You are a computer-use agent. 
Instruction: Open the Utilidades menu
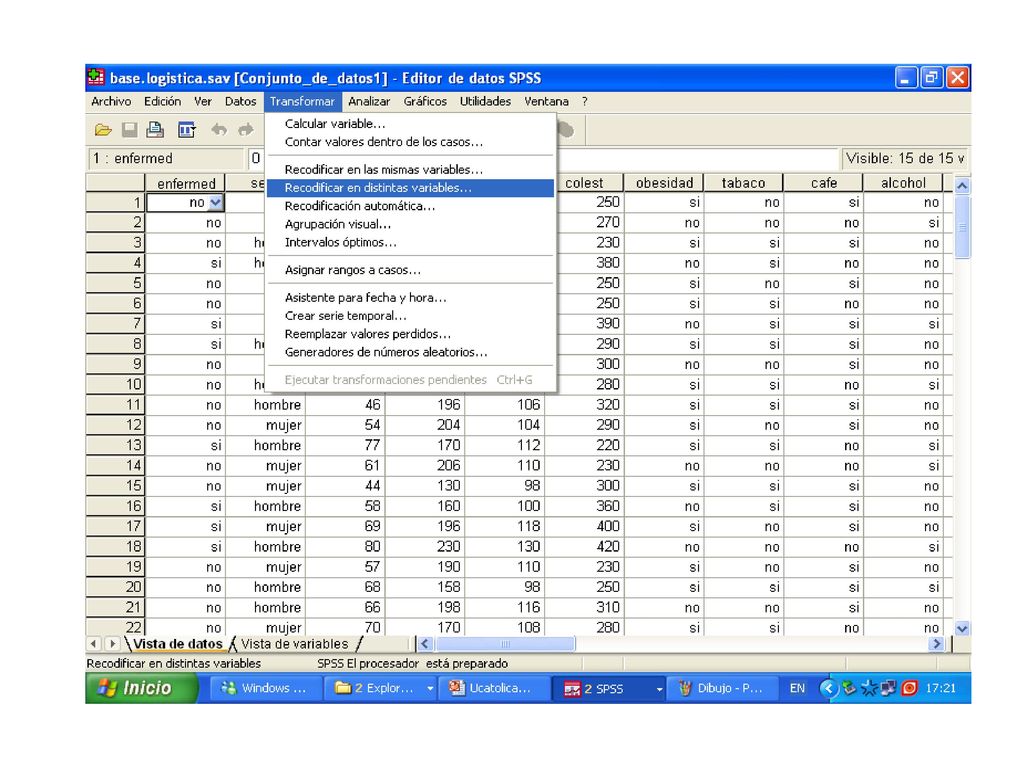point(485,101)
